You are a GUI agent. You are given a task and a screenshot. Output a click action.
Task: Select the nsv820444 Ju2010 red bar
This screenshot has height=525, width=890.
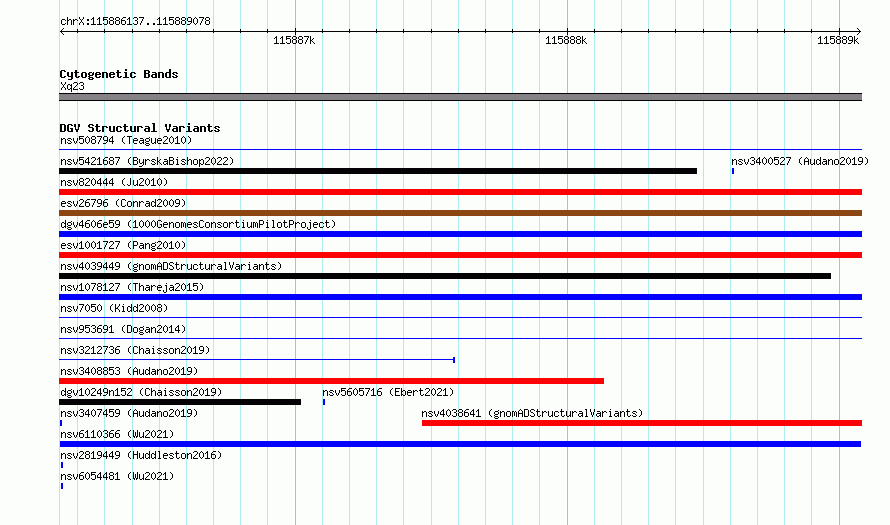click(460, 192)
